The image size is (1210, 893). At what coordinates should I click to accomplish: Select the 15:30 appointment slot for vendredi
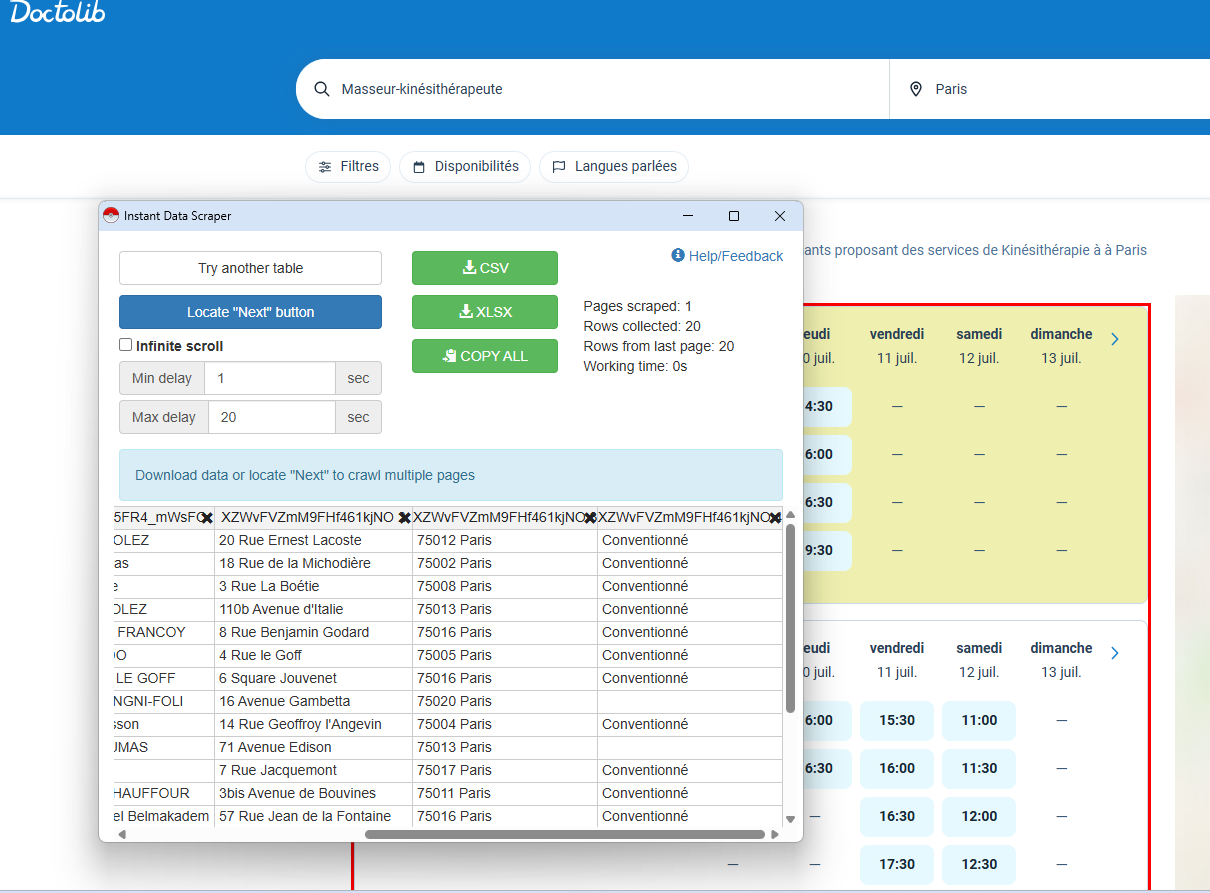click(x=896, y=720)
